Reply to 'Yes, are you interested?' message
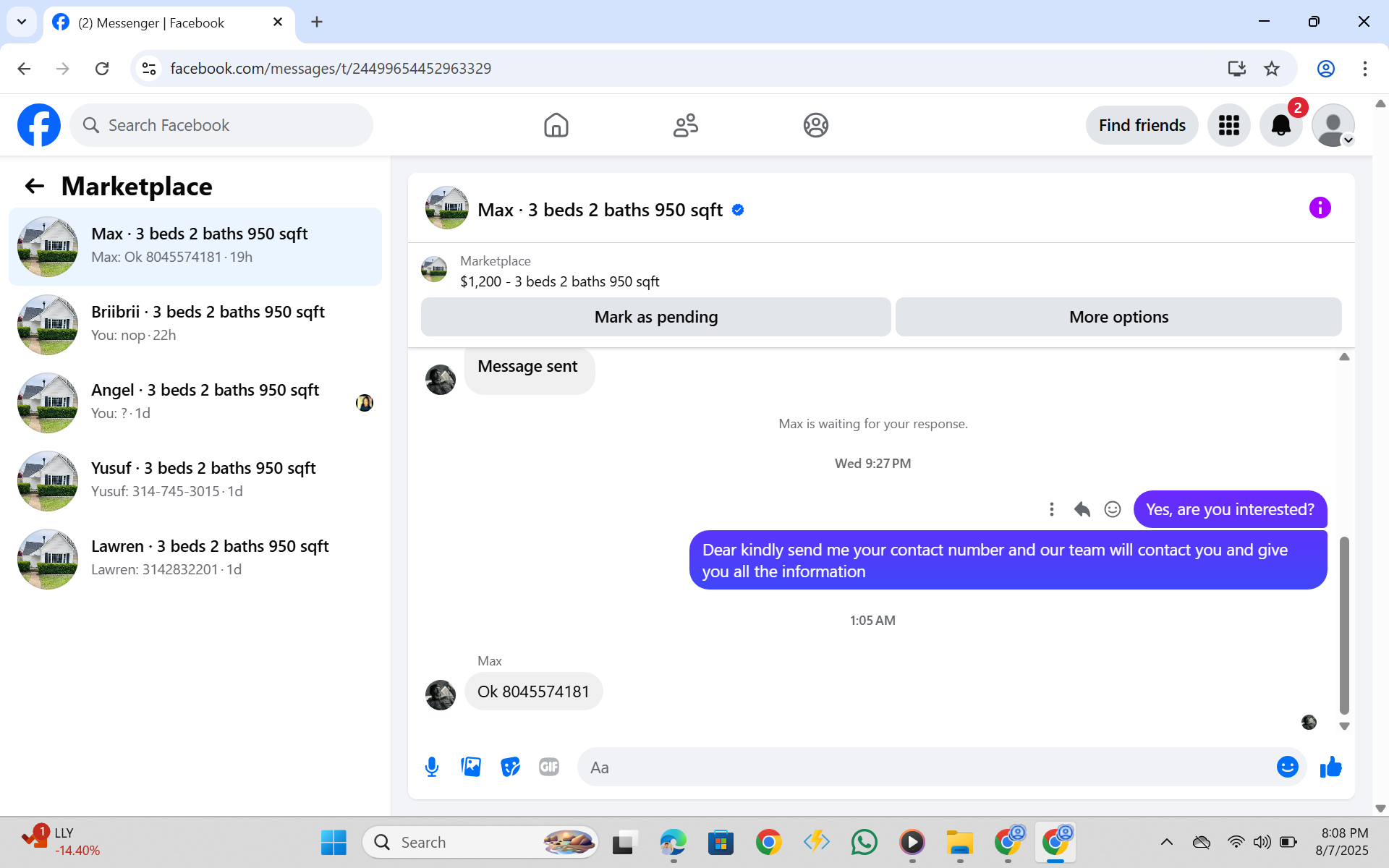 coord(1082,509)
